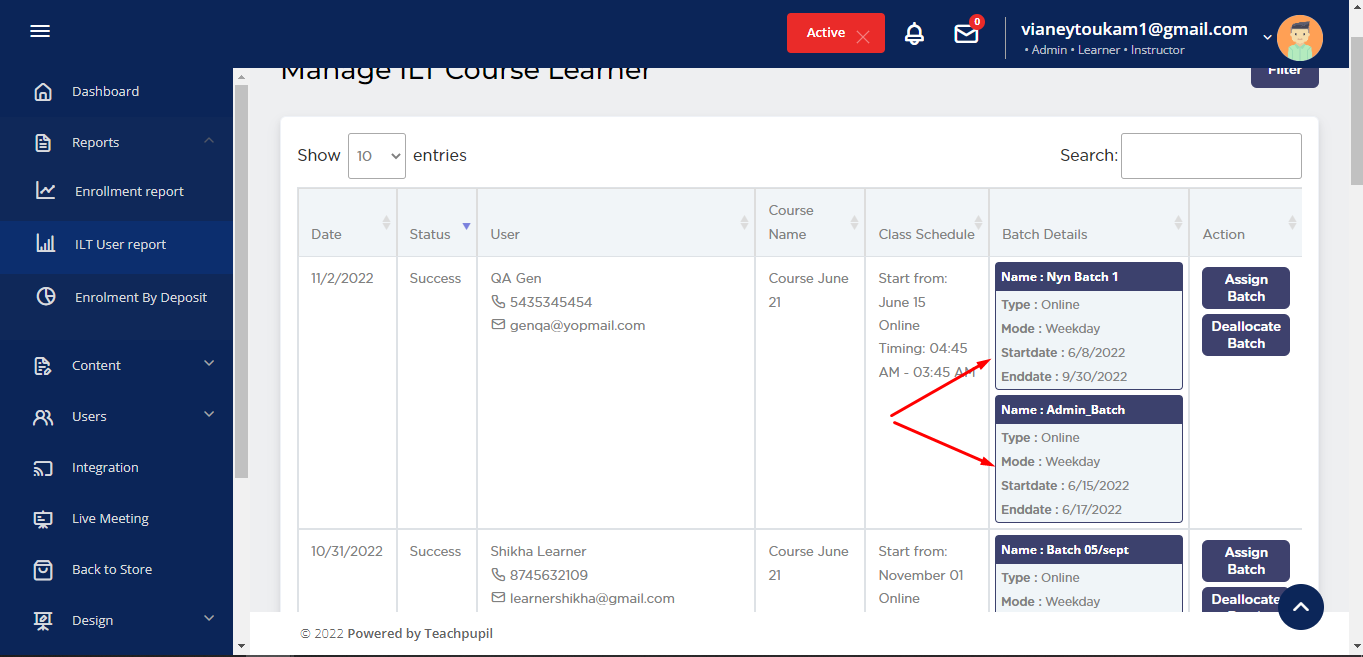Open the Enrollment report page
Image resolution: width=1363 pixels, height=657 pixels.
129,192
